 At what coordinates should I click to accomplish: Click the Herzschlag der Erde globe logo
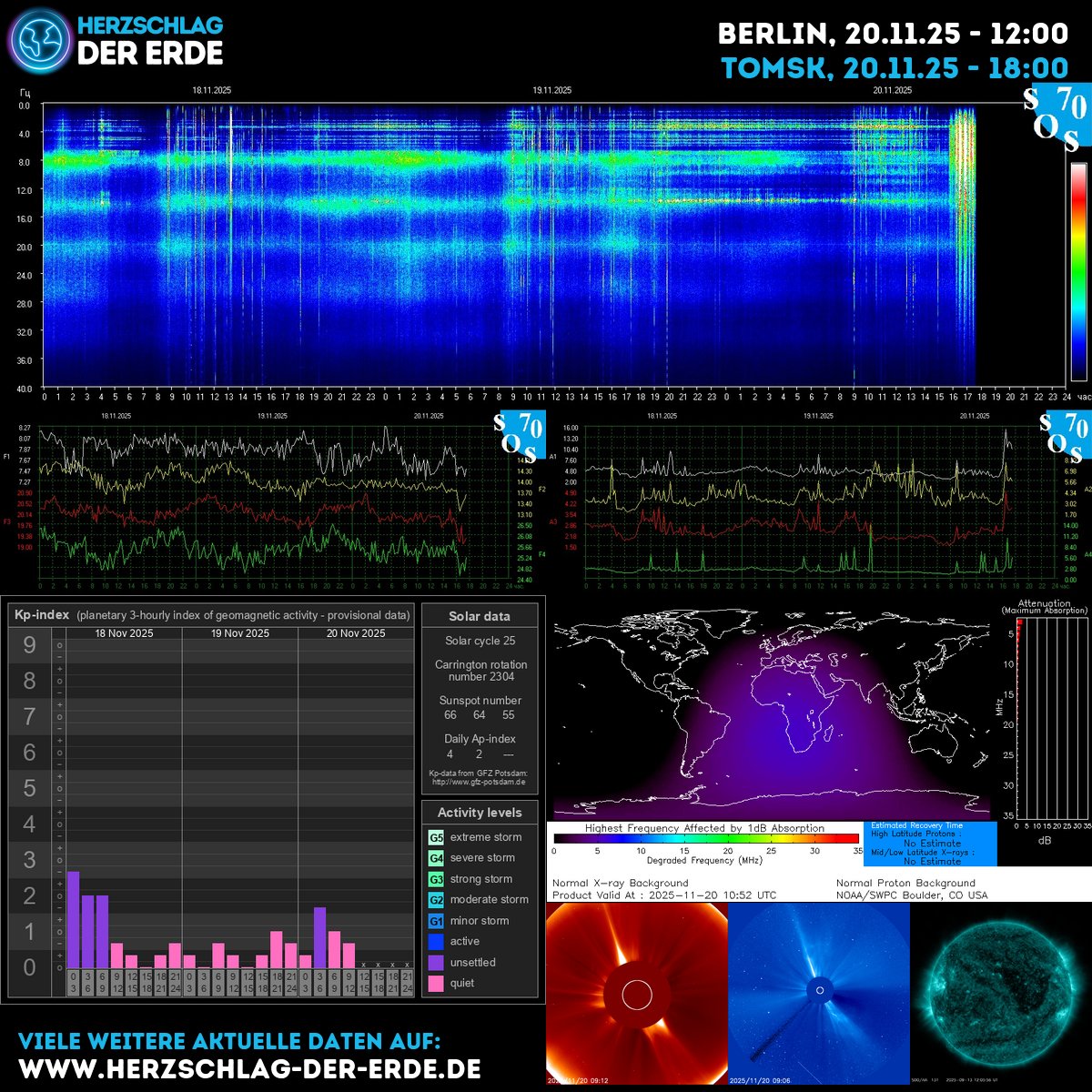point(38,38)
